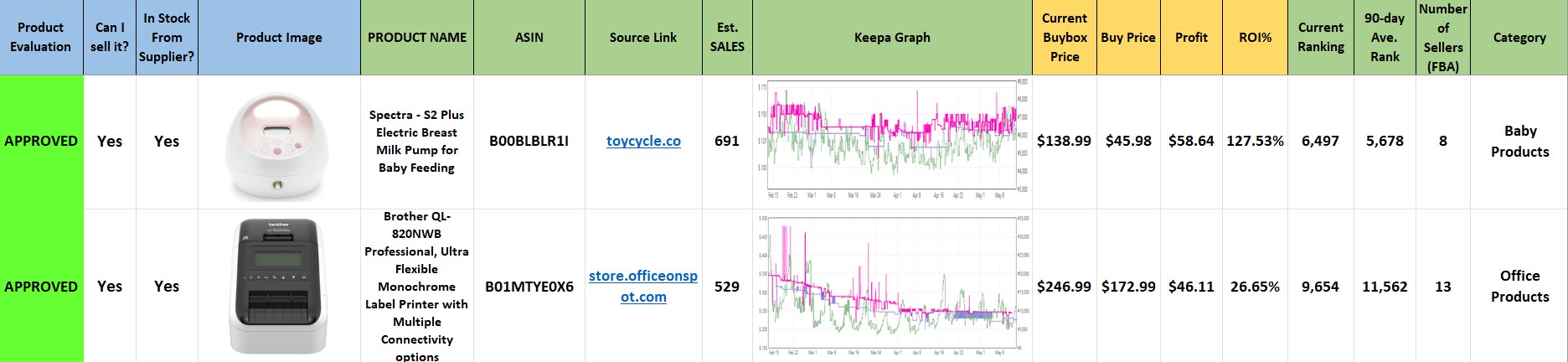
Task: Select profit value $46.11
Action: click(1191, 286)
